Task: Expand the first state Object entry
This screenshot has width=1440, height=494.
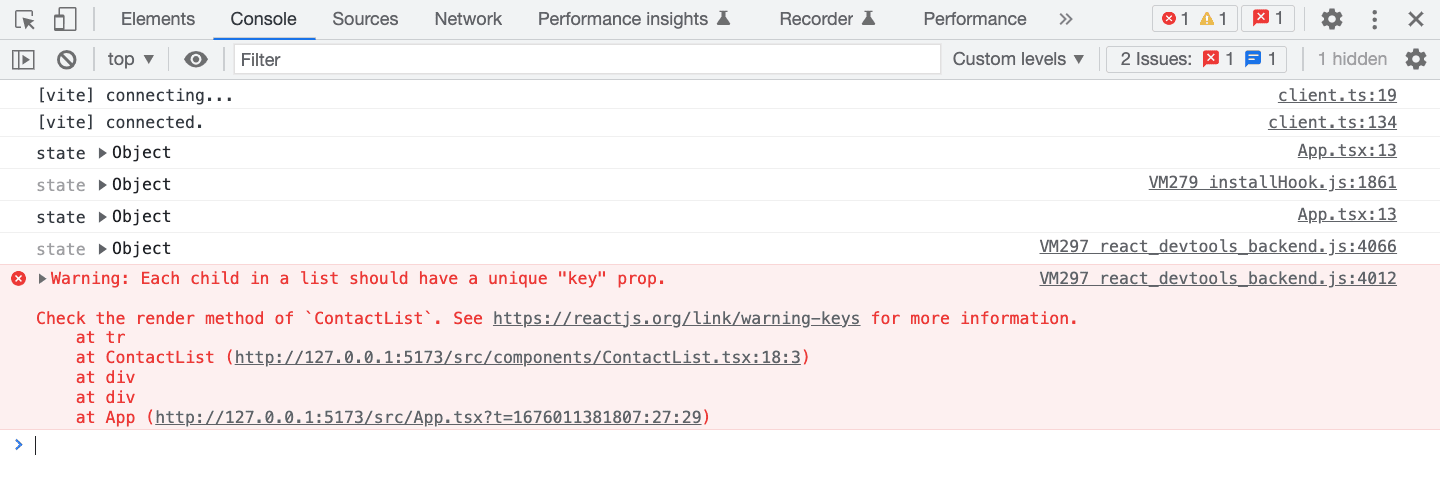Action: pos(103,153)
